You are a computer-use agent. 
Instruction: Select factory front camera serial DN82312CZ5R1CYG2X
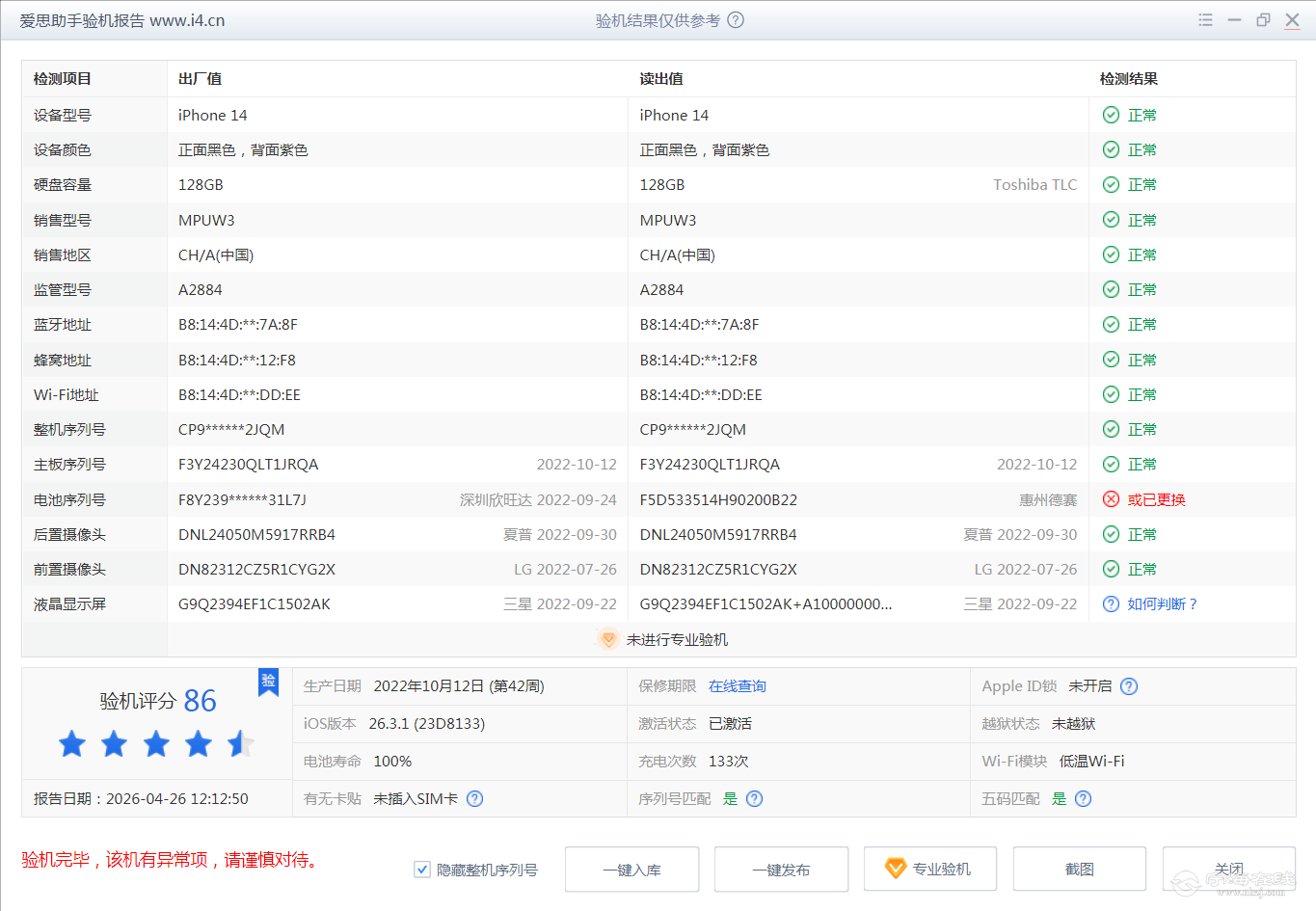pyautogui.click(x=256, y=570)
